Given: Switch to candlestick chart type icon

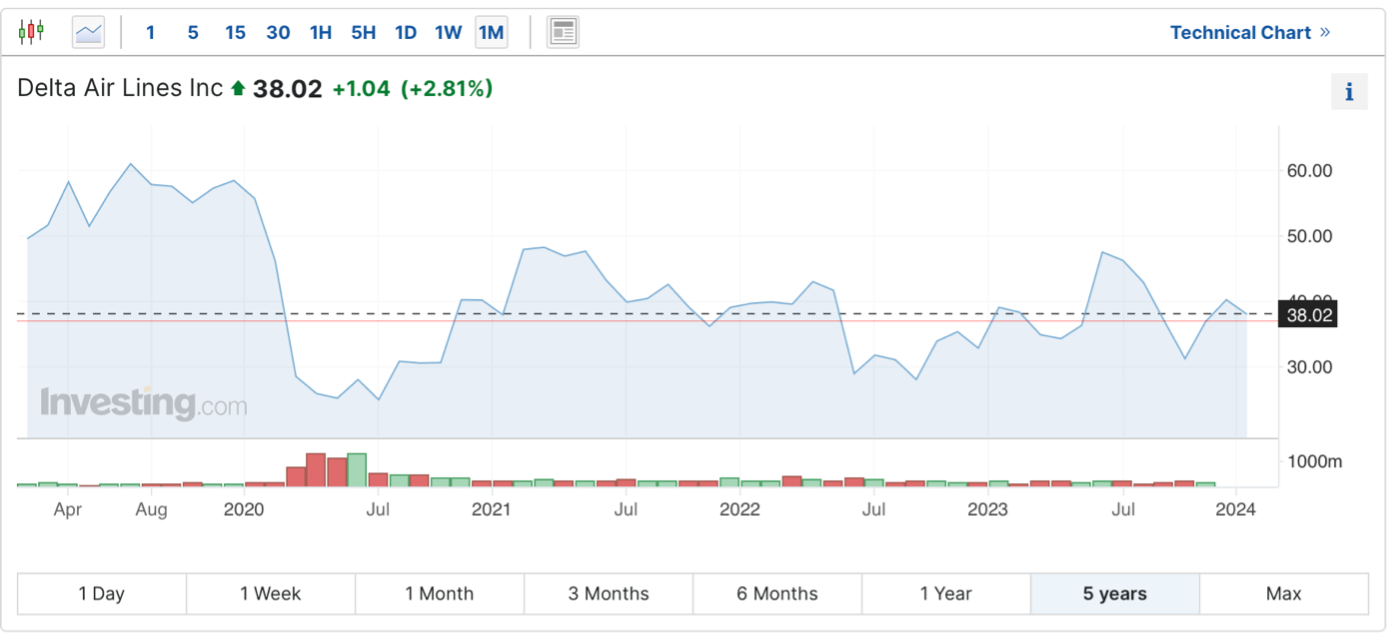Looking at the screenshot, I should click(31, 32).
